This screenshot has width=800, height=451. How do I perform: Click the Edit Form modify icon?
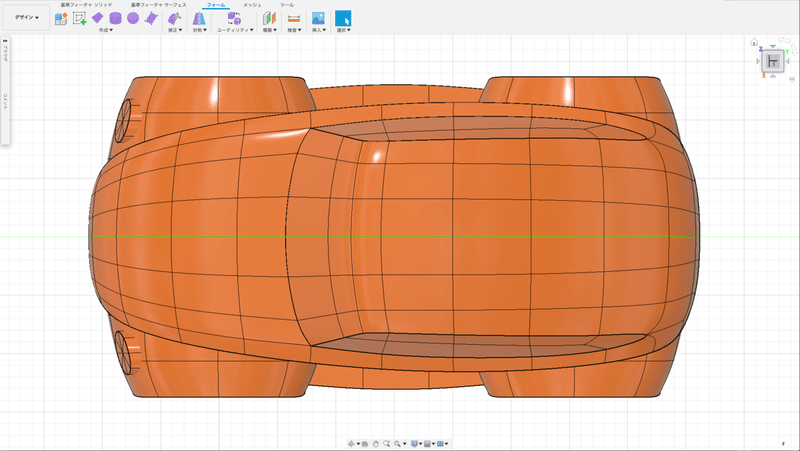pos(174,18)
